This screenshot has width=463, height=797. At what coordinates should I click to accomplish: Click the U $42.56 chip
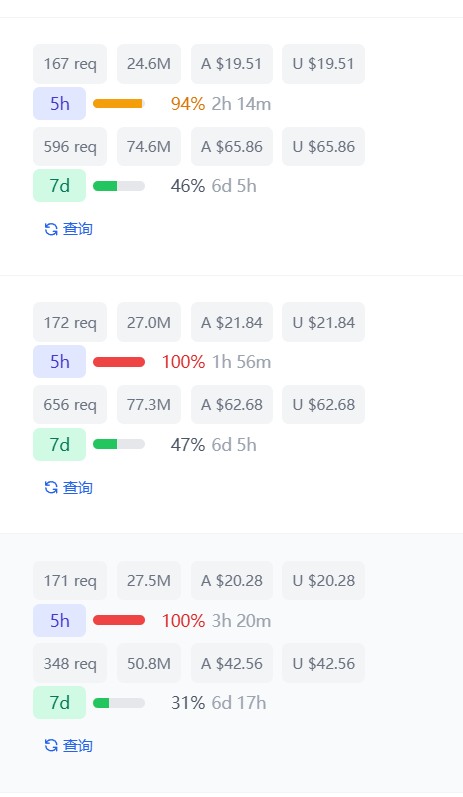[324, 663]
